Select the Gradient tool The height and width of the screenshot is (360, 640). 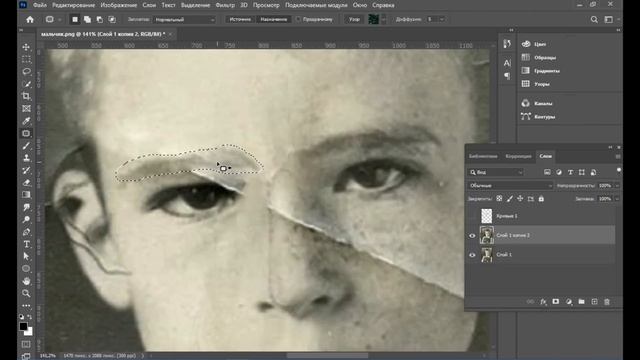[26, 195]
